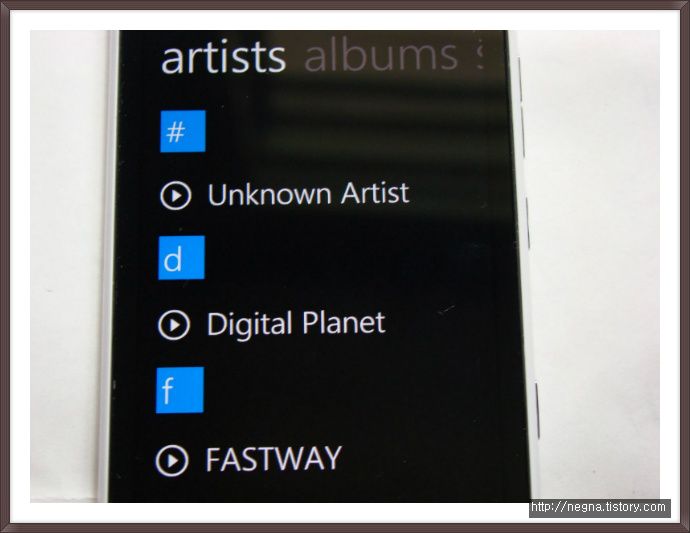Tap the play icon beside Digital Planet
Image resolution: width=690 pixels, height=533 pixels.
coord(174,325)
